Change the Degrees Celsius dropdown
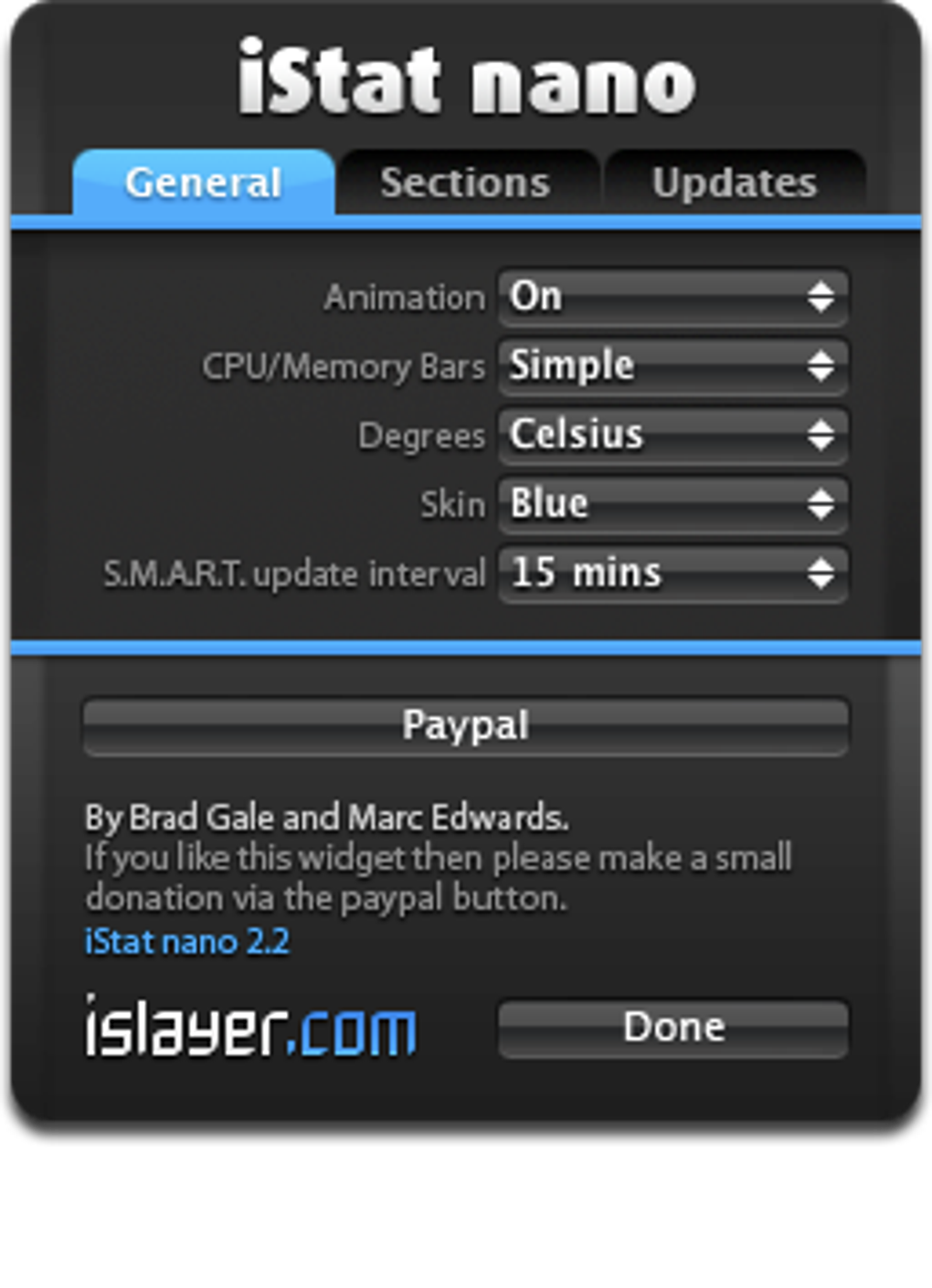 (673, 435)
